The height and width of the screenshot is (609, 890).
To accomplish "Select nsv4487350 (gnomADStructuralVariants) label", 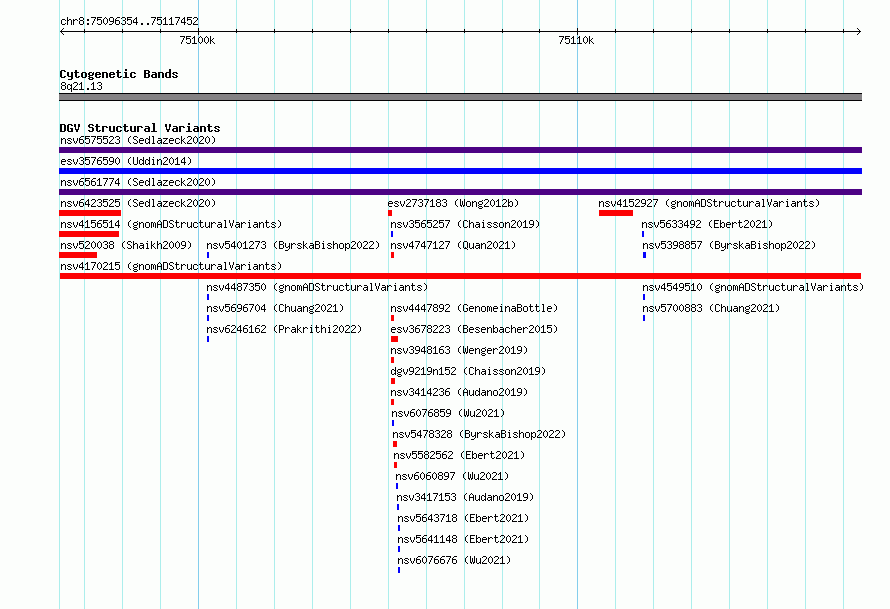I will [x=317, y=287].
